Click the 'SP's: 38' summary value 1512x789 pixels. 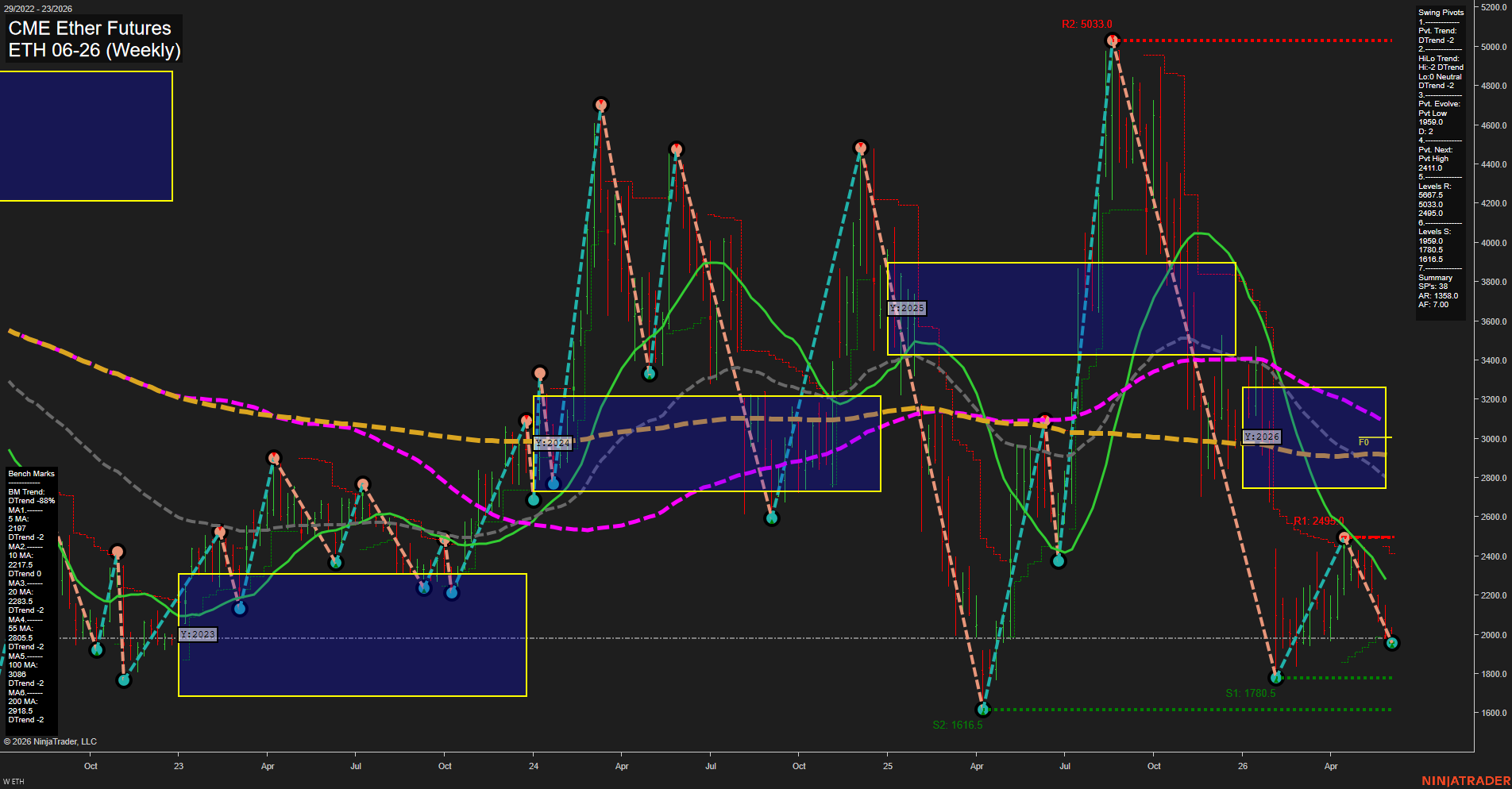[1433, 287]
